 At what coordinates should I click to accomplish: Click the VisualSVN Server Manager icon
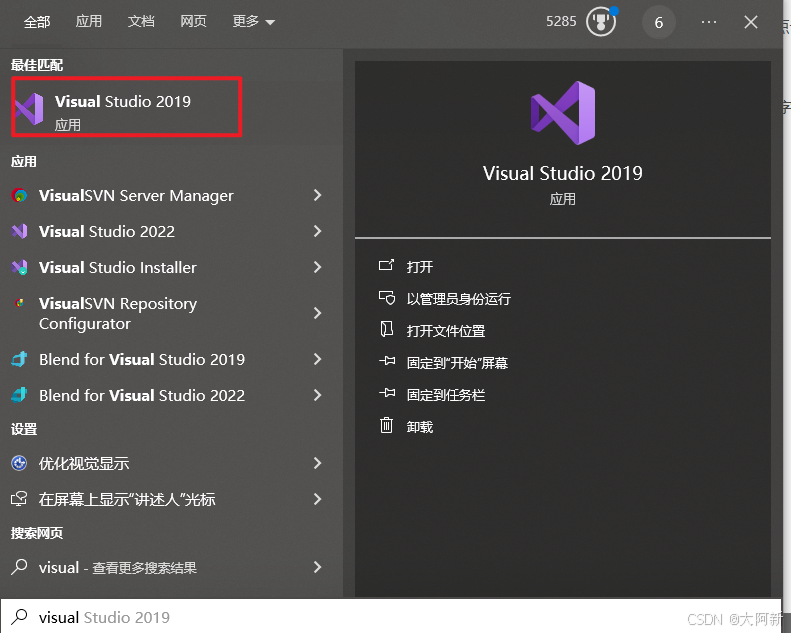pos(19,195)
